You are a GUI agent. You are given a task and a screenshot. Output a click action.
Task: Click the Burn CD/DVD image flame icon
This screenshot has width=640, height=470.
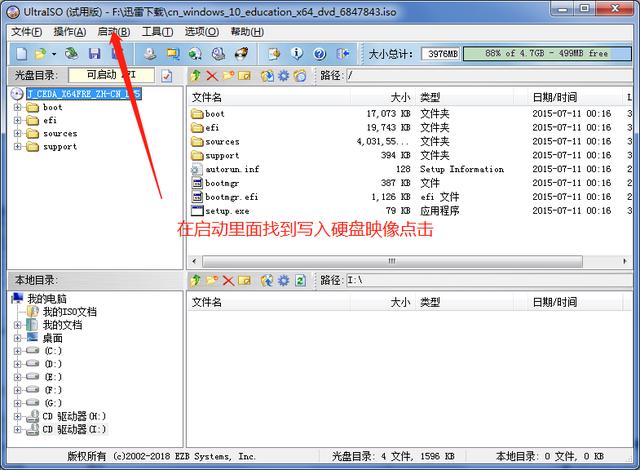click(x=241, y=53)
